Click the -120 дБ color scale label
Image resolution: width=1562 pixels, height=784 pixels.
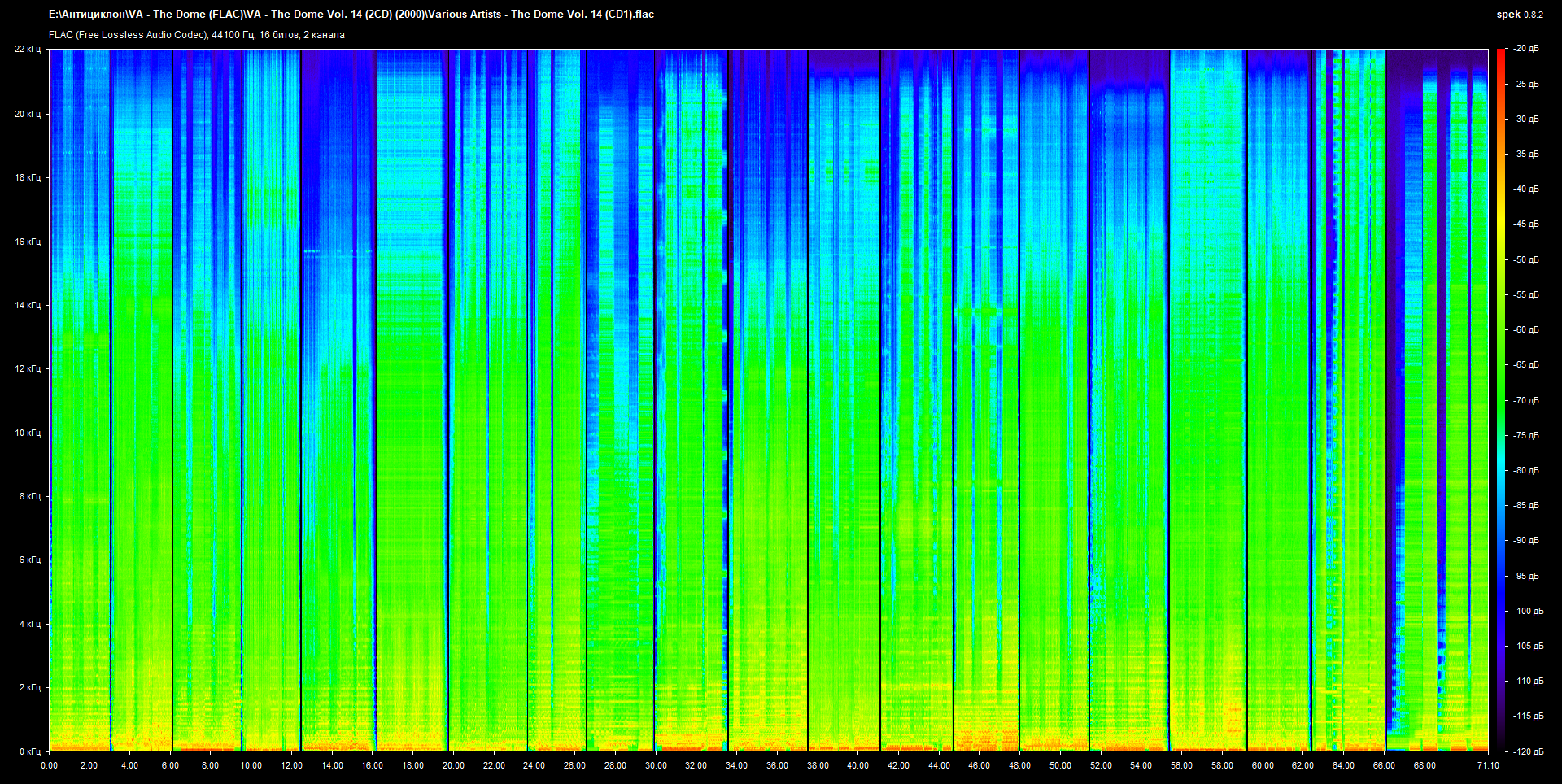[x=1527, y=751]
